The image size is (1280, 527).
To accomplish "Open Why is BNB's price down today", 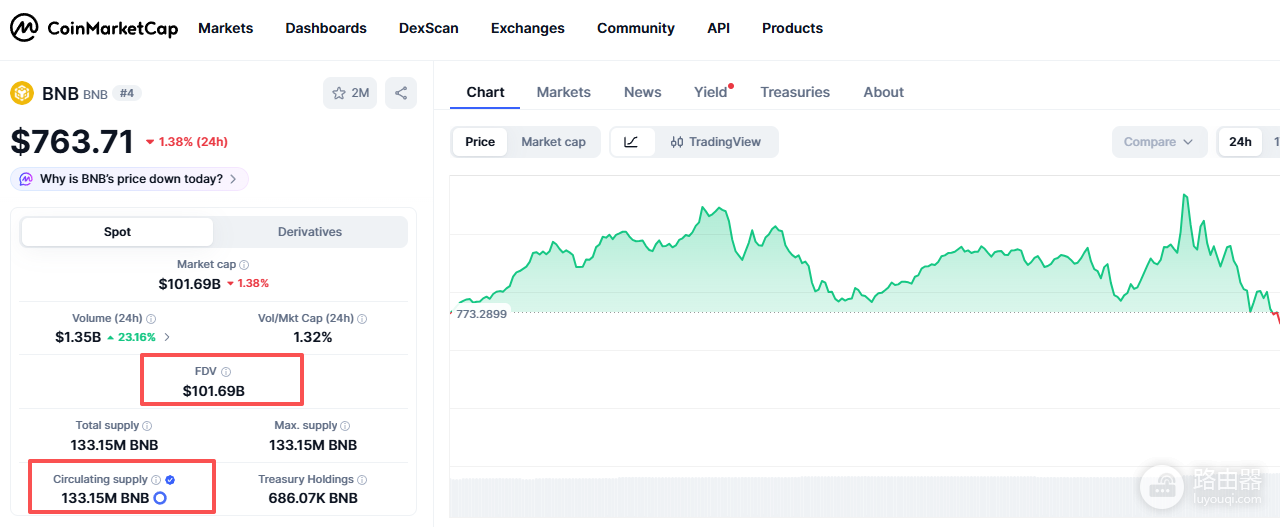I will [x=130, y=179].
